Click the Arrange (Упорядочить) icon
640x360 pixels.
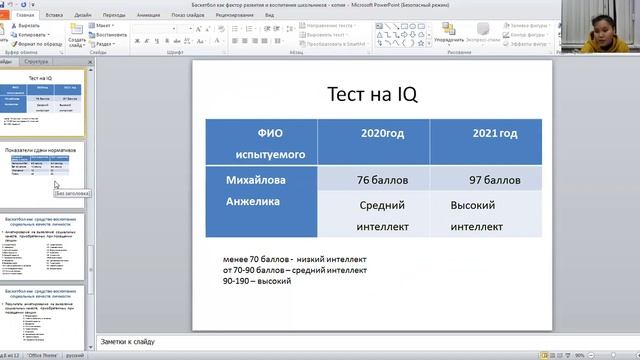(449, 29)
